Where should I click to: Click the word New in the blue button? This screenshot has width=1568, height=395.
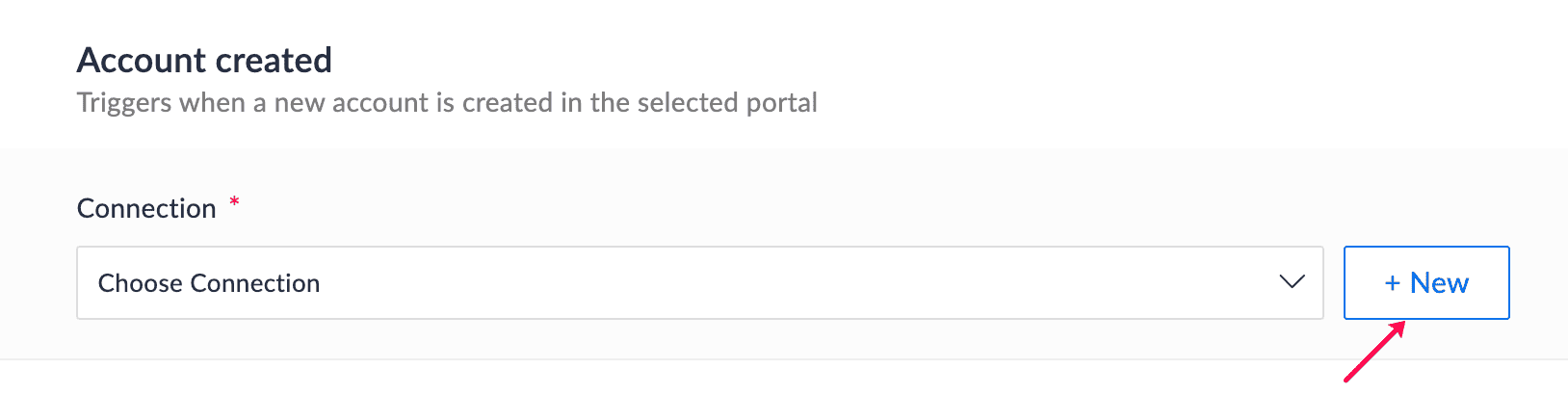1439,283
